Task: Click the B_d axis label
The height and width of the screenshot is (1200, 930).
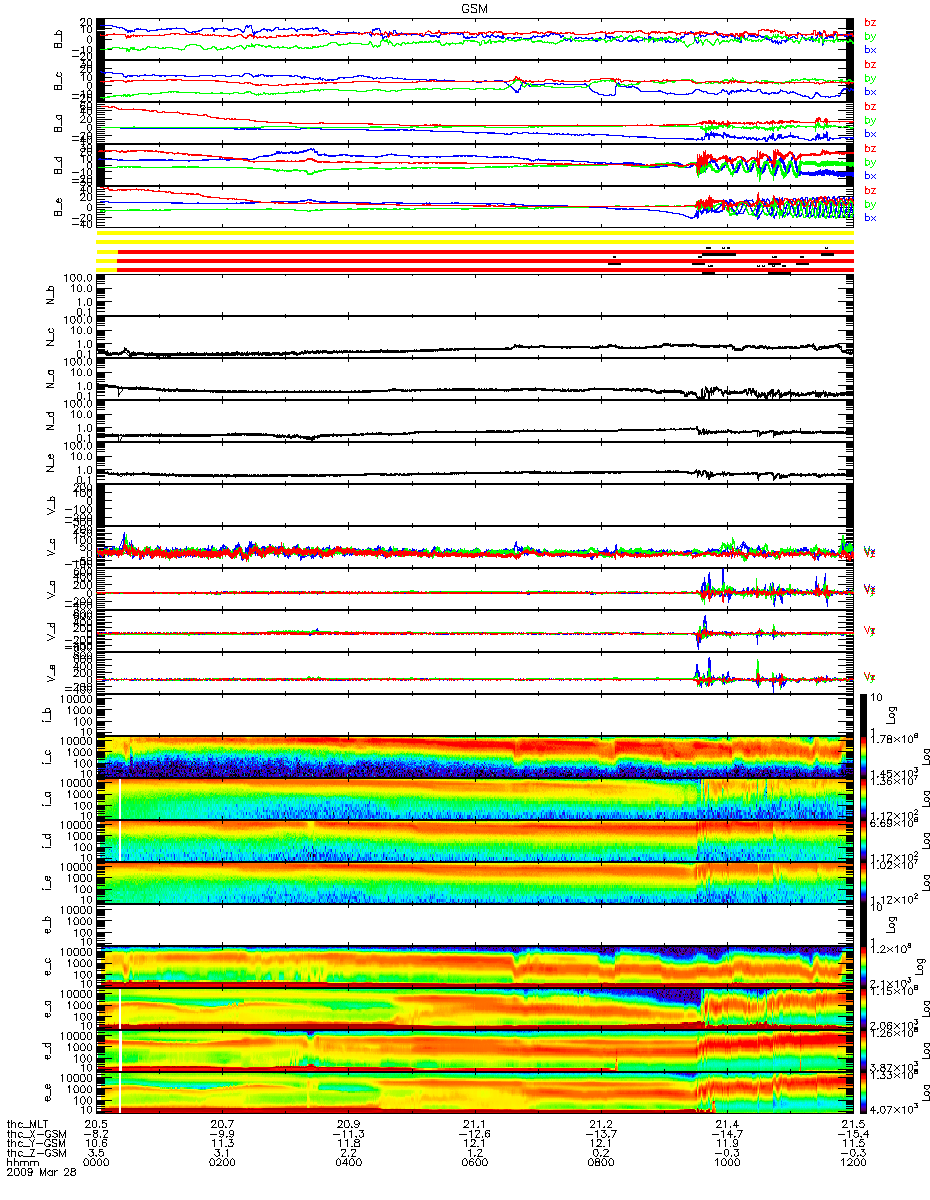Action: 58,165
